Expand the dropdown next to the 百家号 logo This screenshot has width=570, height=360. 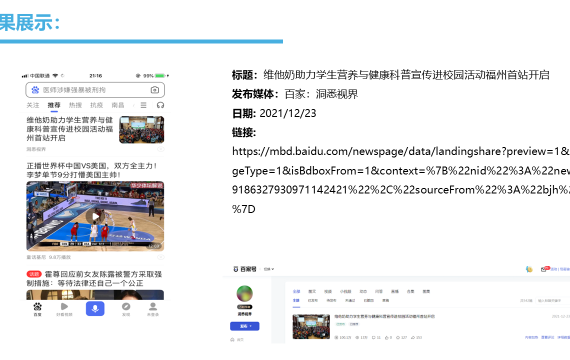point(269,269)
